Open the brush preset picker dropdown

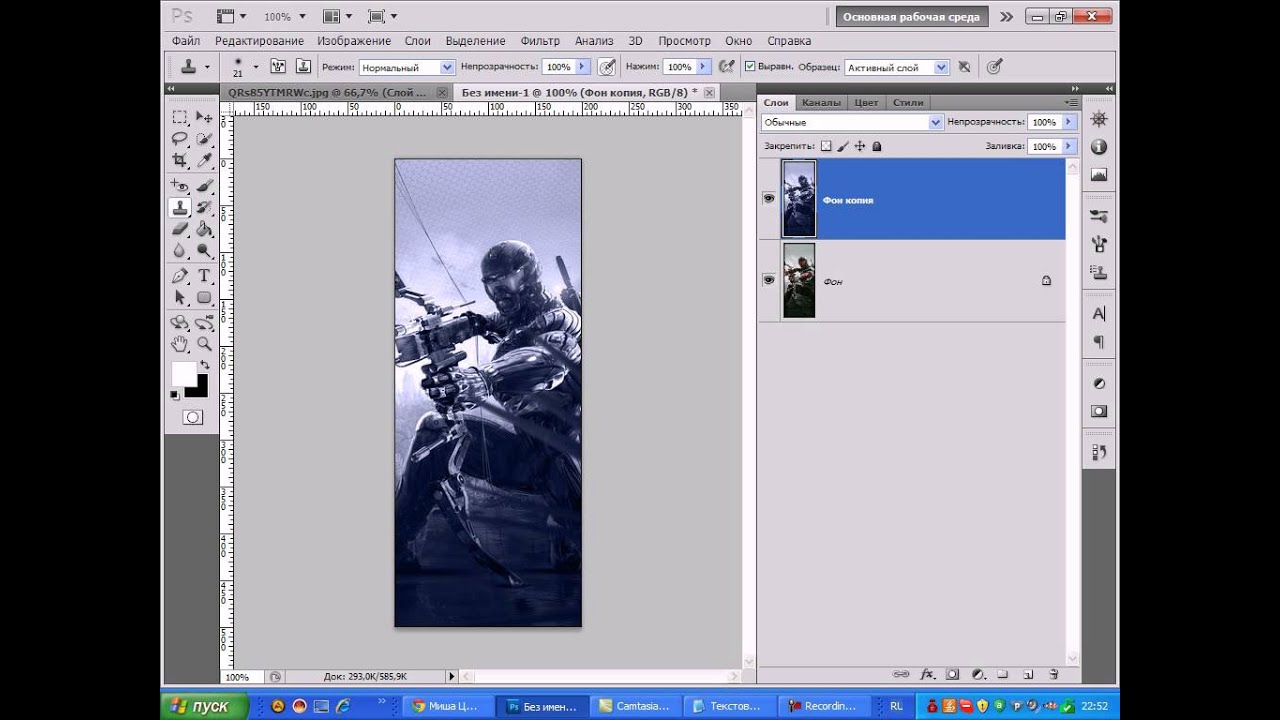coord(255,67)
